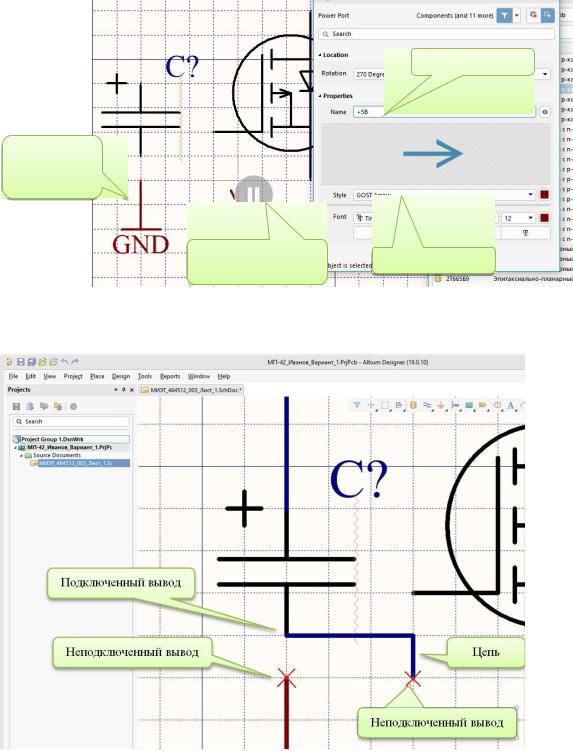Click the rectangle select tool in schematic toolbar

point(385,405)
